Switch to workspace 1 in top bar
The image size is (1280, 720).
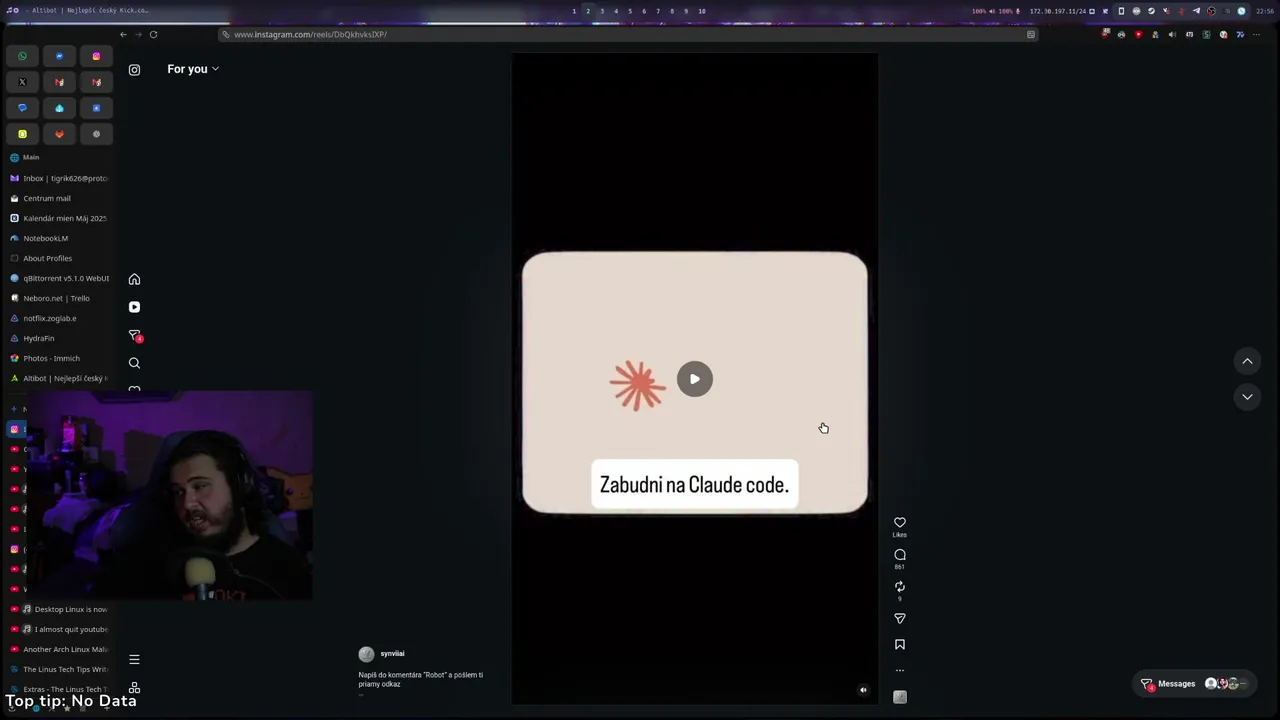coord(574,11)
